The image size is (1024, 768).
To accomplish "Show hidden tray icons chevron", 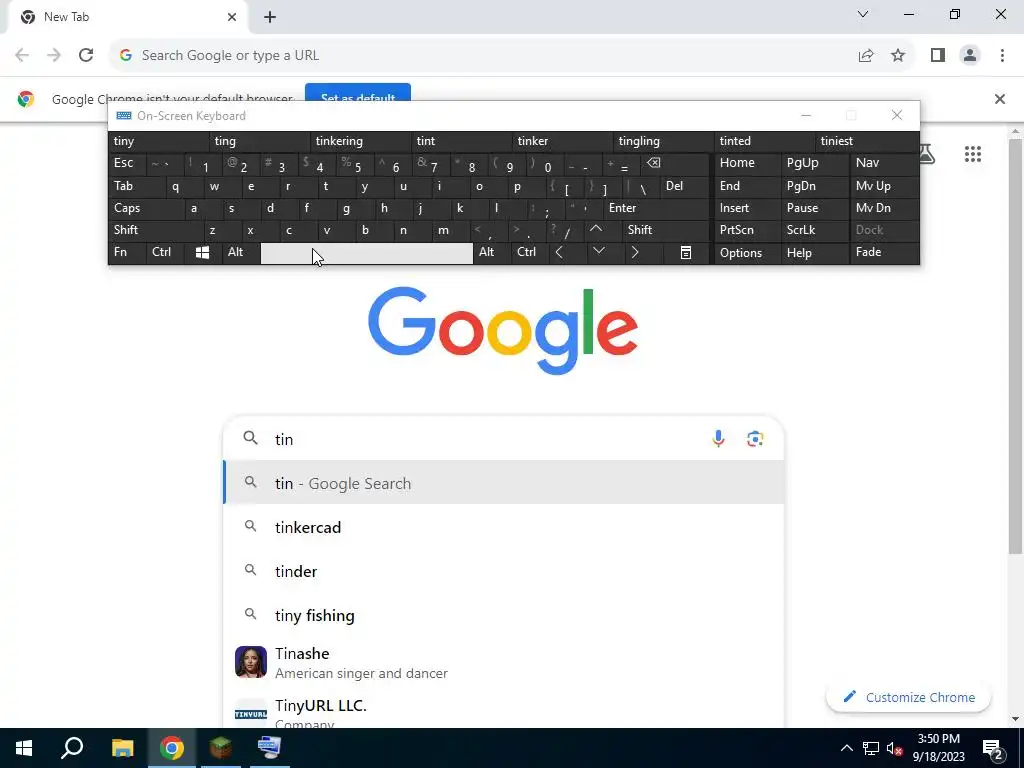I will (846, 748).
